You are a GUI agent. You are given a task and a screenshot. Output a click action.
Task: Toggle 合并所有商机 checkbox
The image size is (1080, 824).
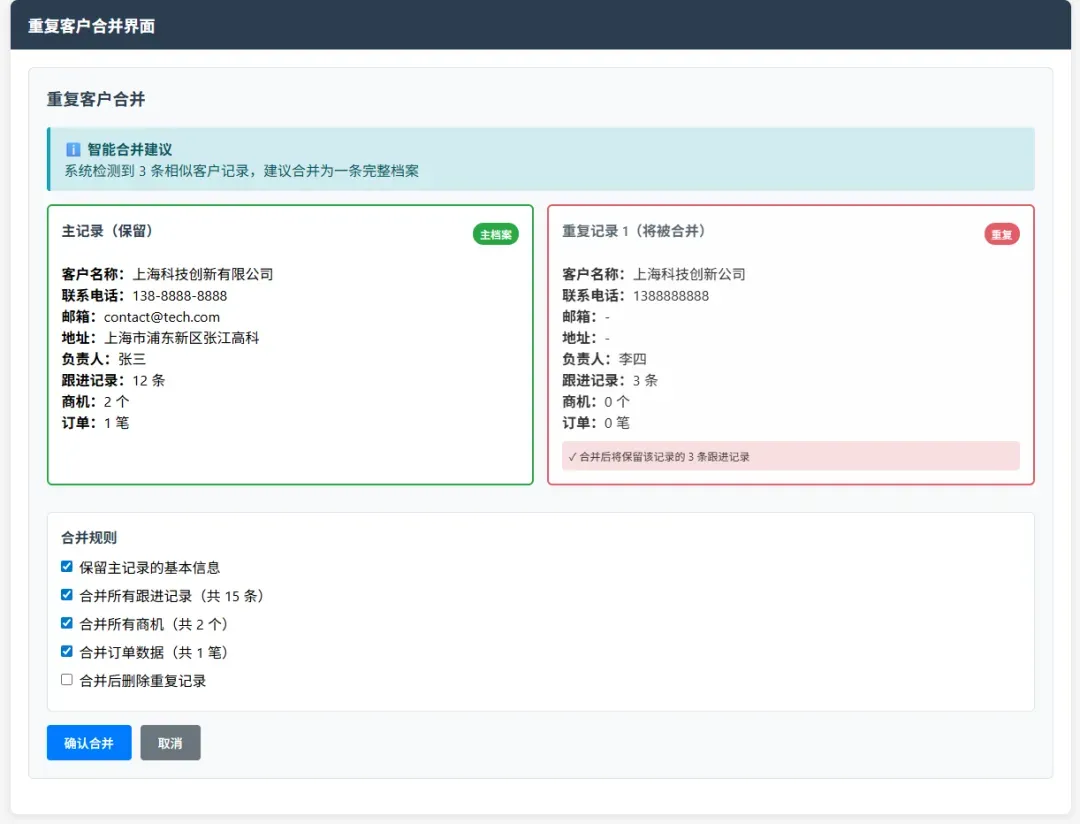pyautogui.click(x=67, y=623)
